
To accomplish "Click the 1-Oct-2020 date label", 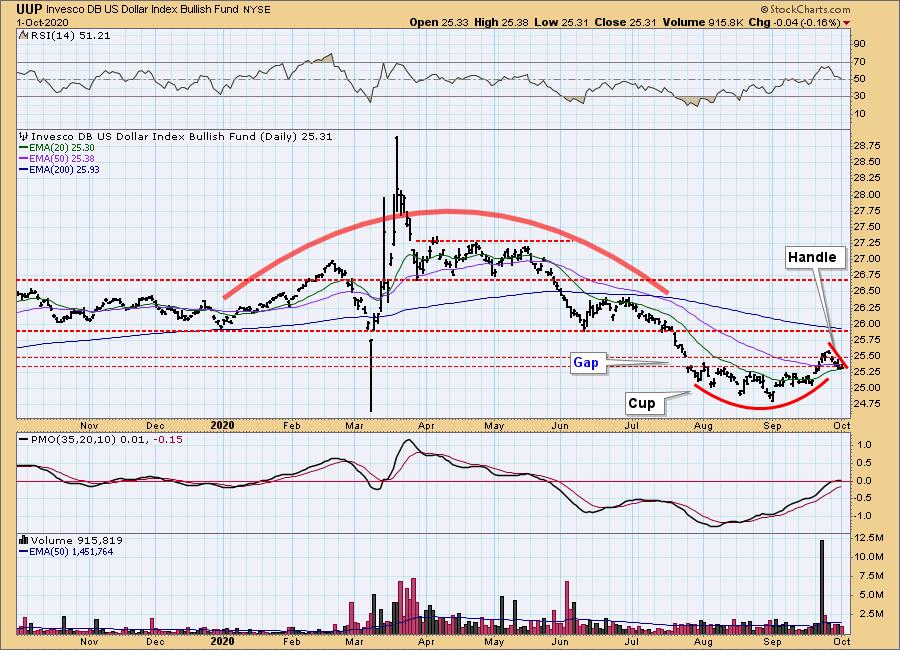I will coord(42,22).
